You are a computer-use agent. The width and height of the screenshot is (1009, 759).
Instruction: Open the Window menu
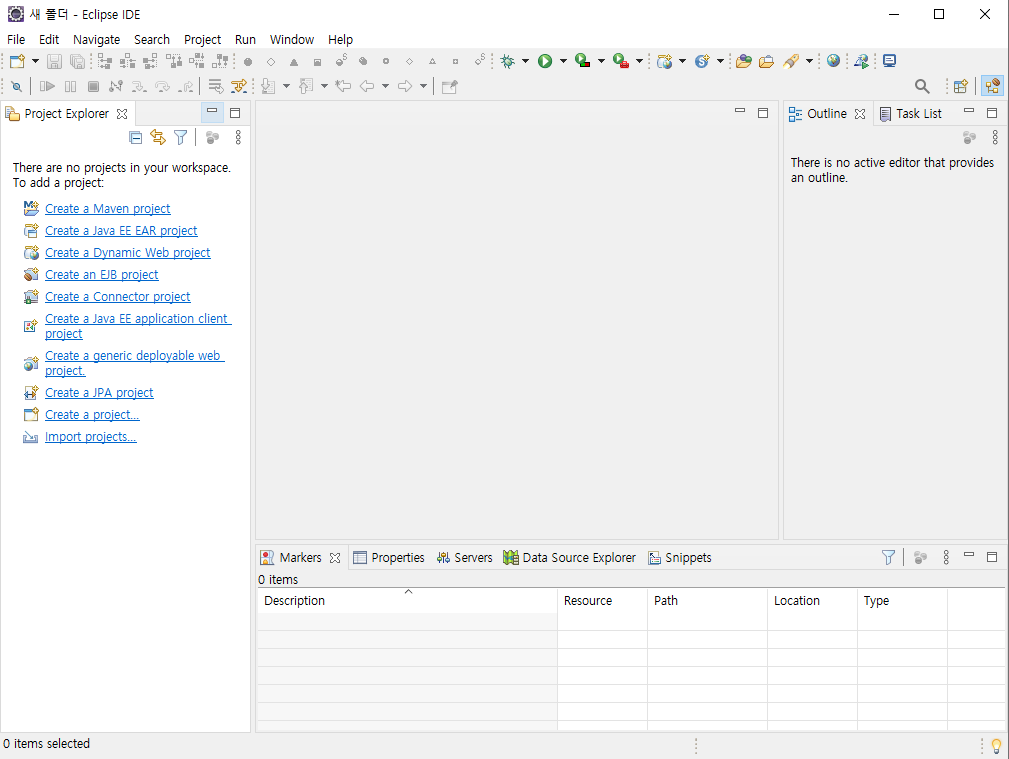pos(292,39)
